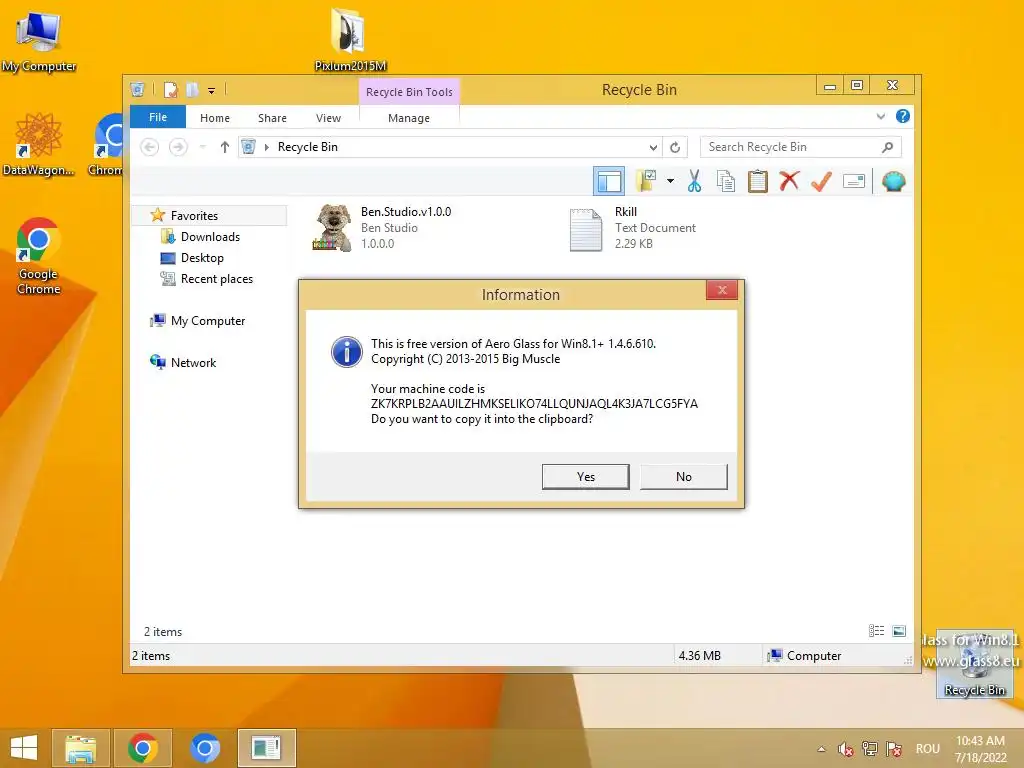
Task: Click the 4.36 MB status bar entry
Action: [699, 656]
